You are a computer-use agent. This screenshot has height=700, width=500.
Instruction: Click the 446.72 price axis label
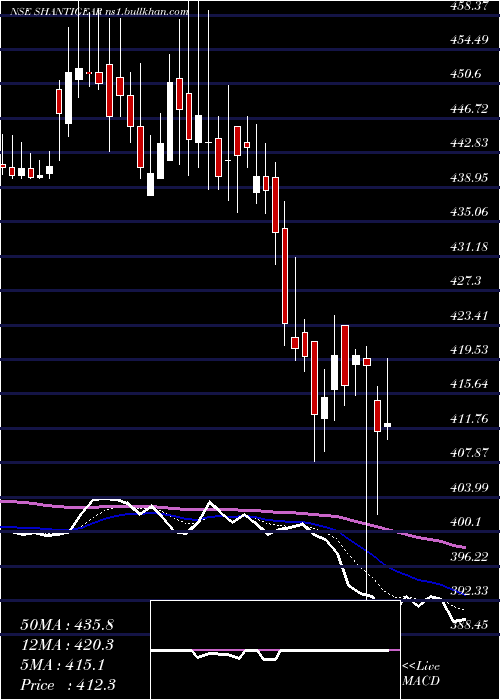tap(469, 108)
